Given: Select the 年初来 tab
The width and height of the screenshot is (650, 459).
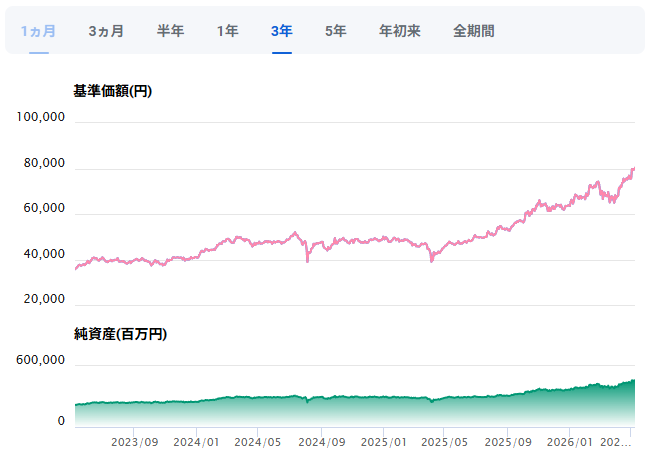Looking at the screenshot, I should click(400, 31).
